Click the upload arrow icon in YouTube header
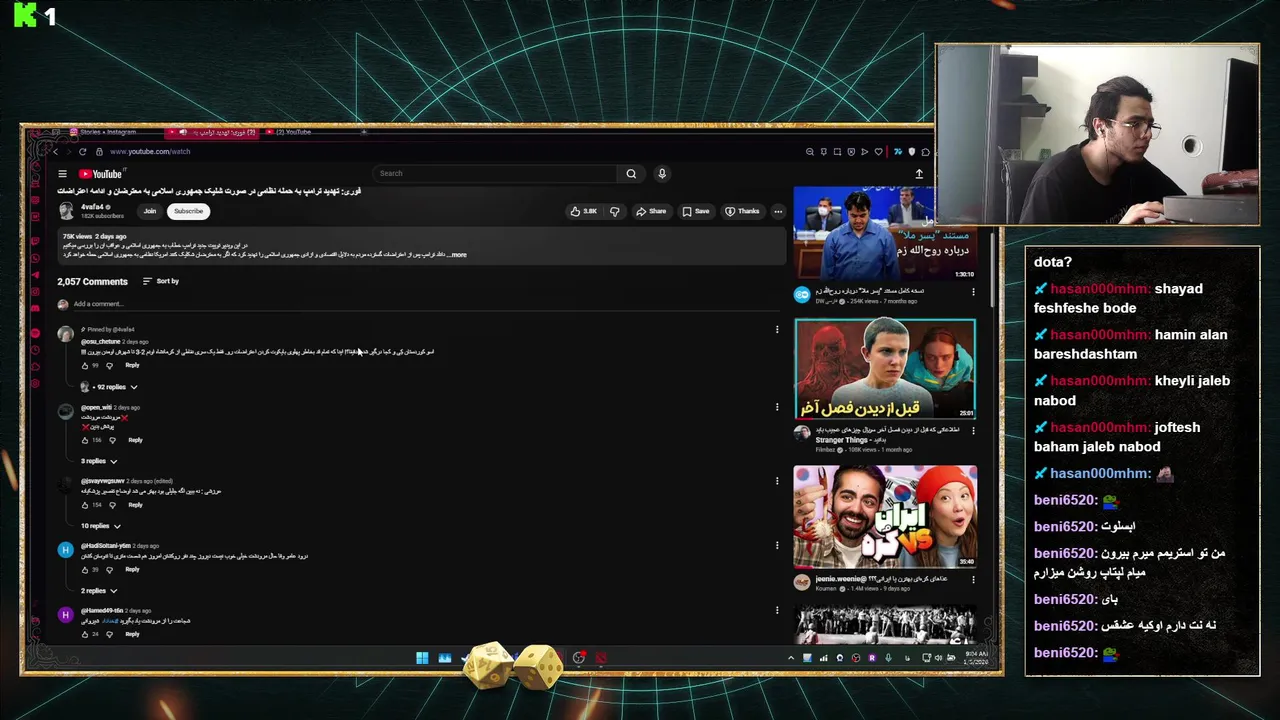This screenshot has width=1280, height=720. click(919, 174)
